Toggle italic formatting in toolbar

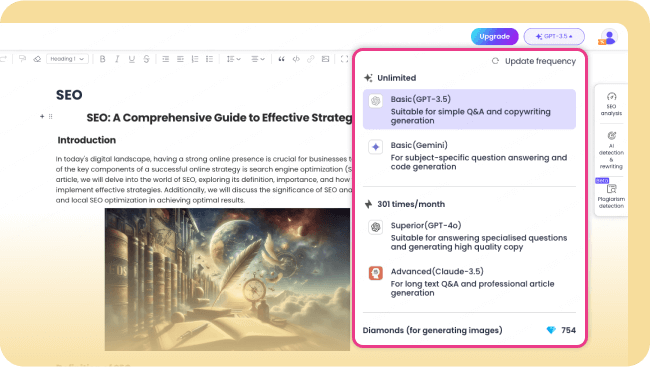coord(117,59)
